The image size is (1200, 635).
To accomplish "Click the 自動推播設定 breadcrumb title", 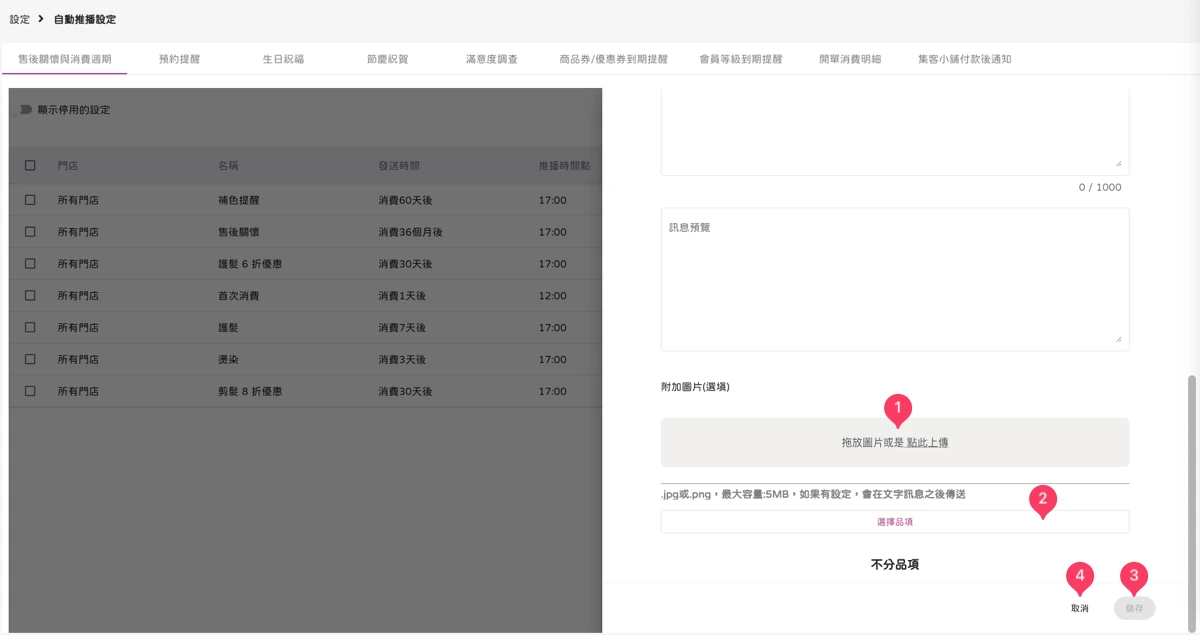I will [x=85, y=19].
